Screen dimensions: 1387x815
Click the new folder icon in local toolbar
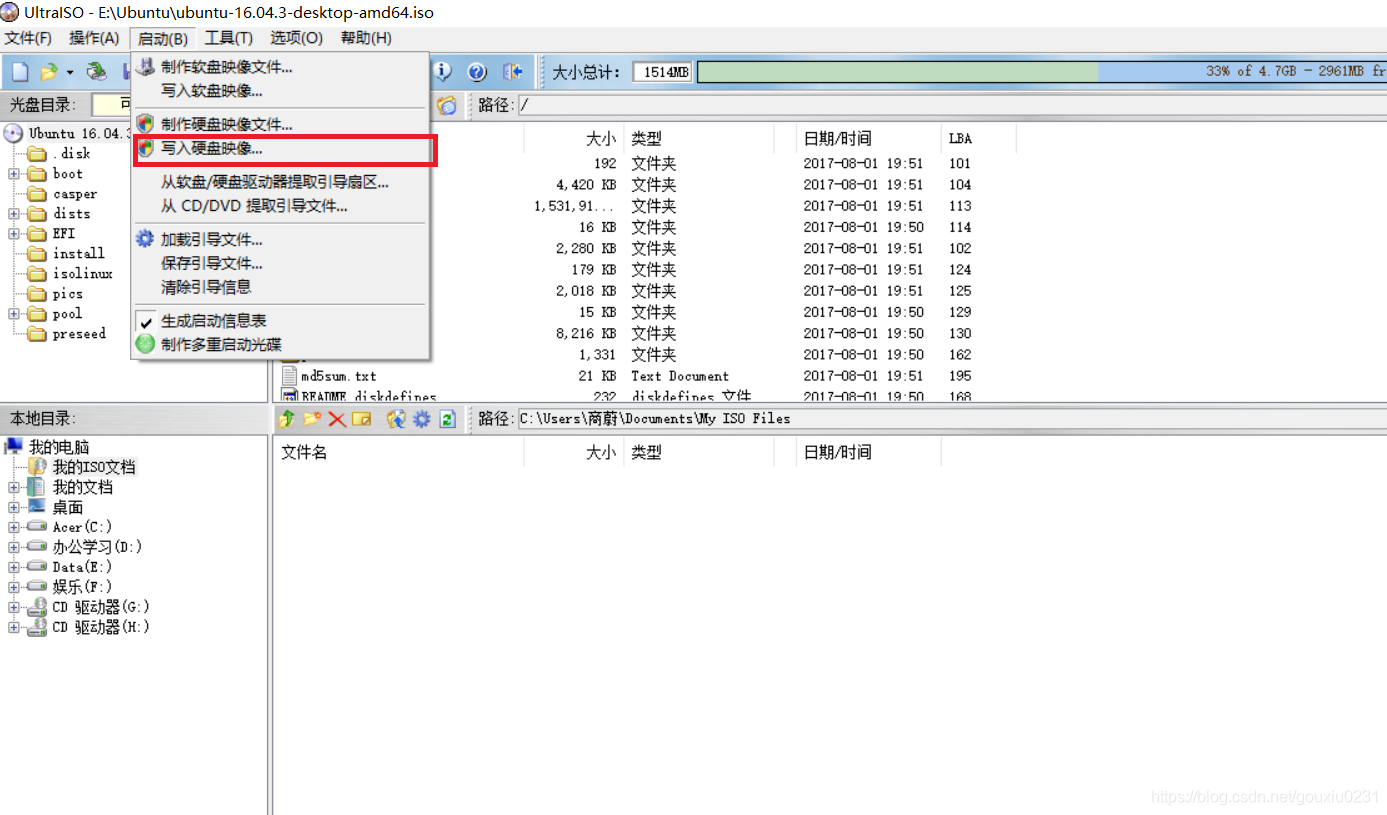[312, 419]
